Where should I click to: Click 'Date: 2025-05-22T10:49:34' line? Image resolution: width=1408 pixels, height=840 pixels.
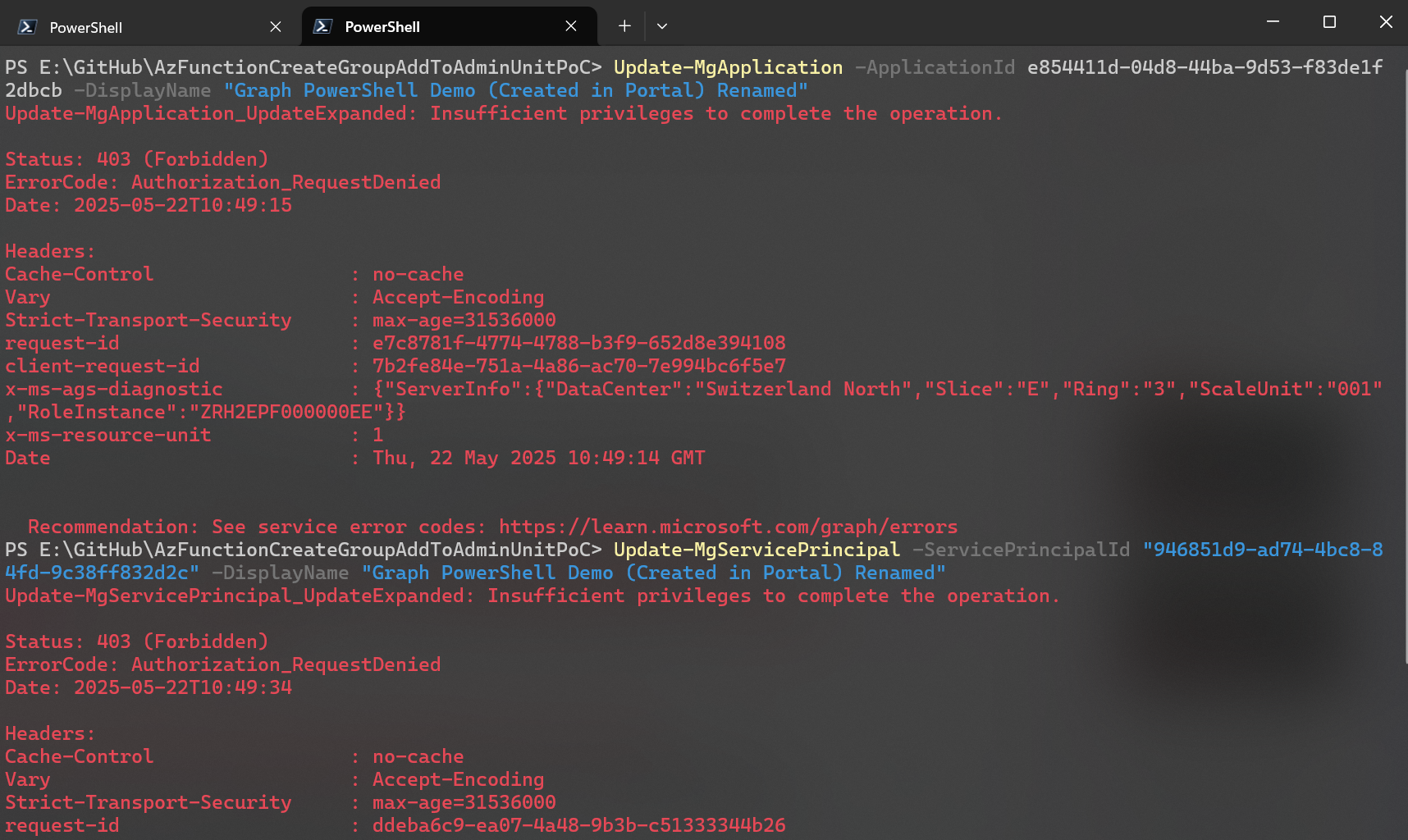[x=149, y=687]
